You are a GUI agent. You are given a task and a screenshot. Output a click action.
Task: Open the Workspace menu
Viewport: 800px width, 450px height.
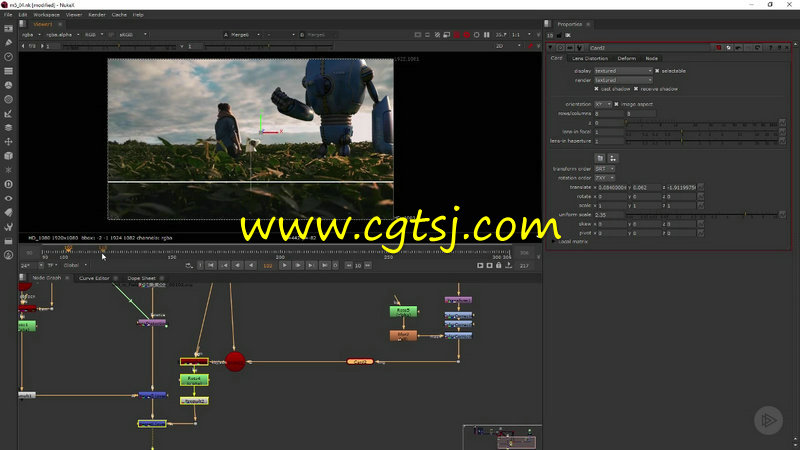(x=46, y=15)
